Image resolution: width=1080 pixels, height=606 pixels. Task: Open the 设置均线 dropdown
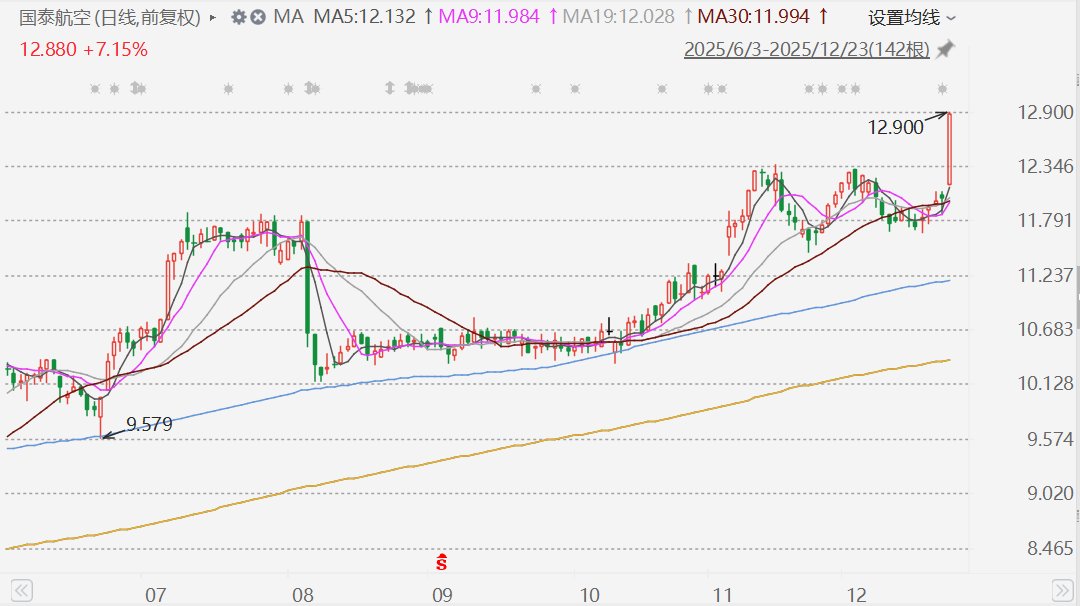912,18
